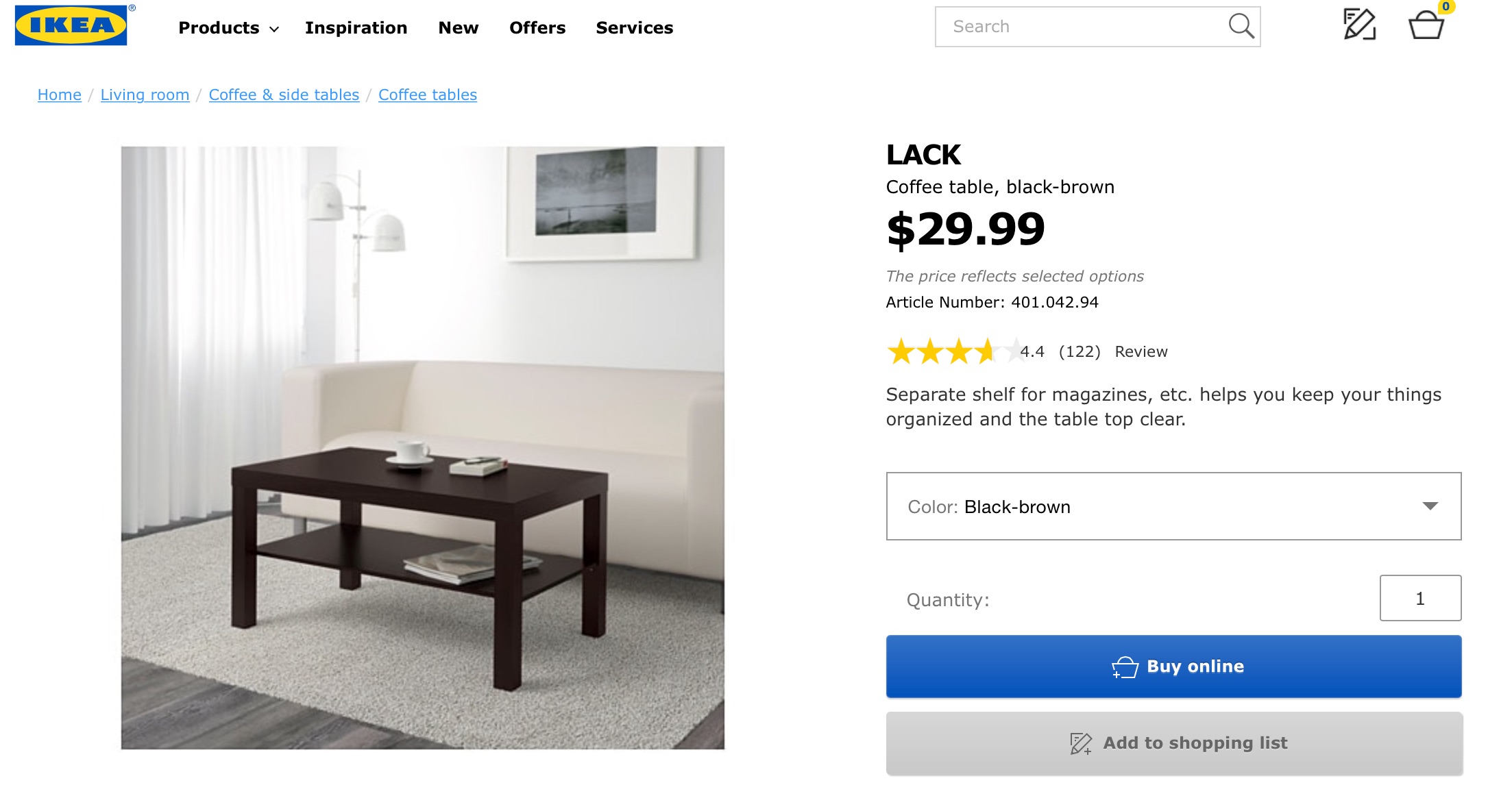Open the shopping cart basket icon

click(1426, 25)
